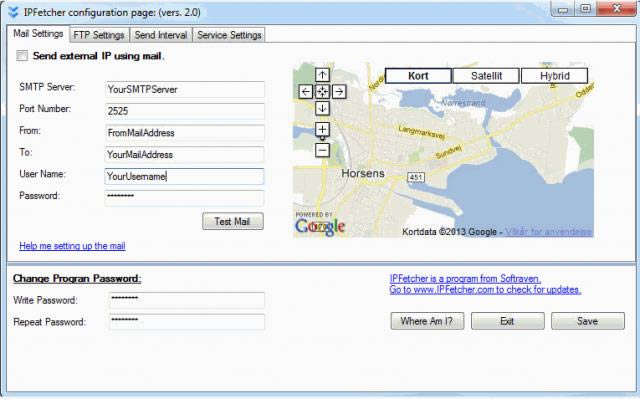Focus the Port Number field
The width and height of the screenshot is (640, 399).
coord(184,111)
